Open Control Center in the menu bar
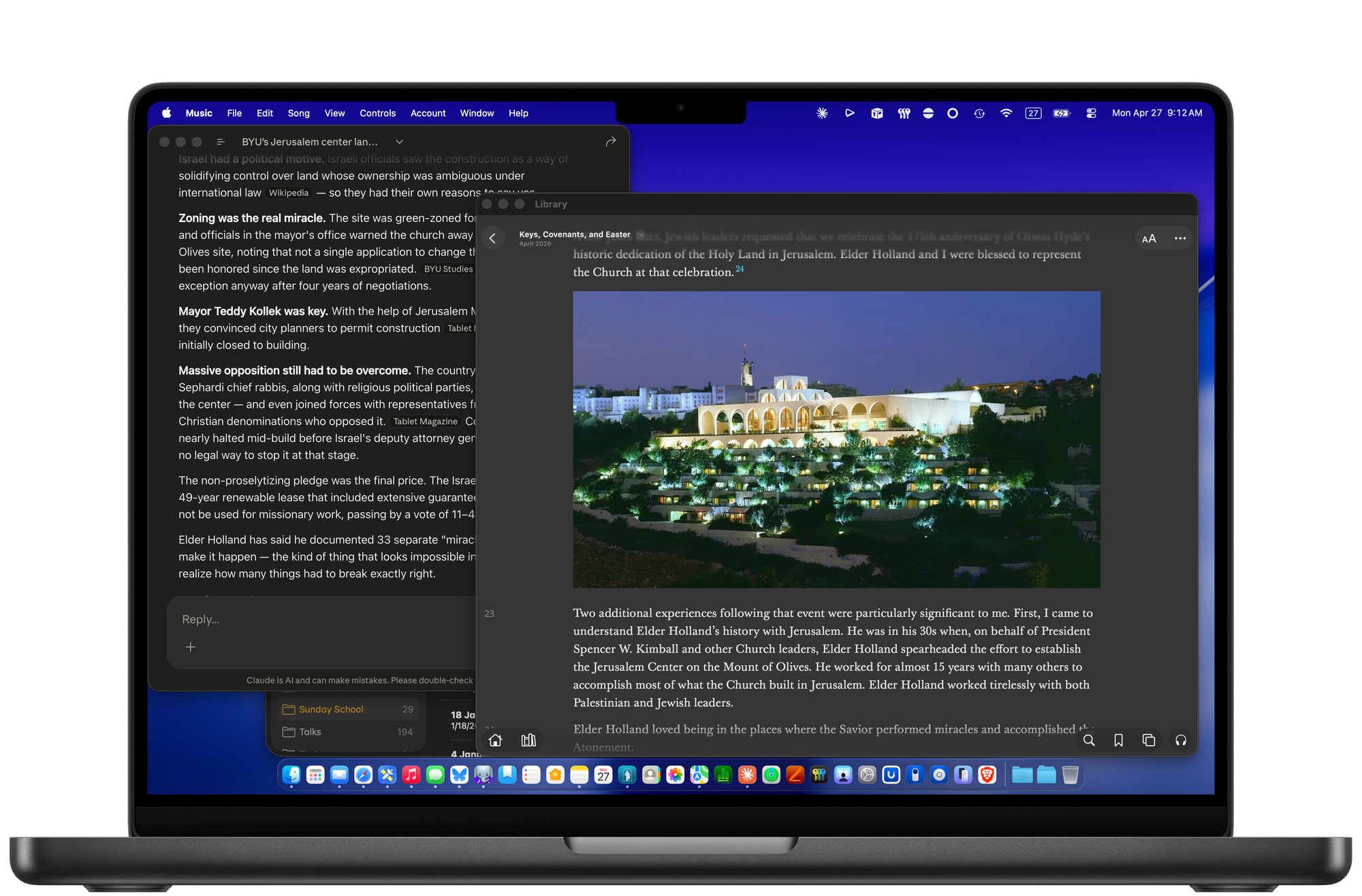The width and height of the screenshot is (1362, 896). (1091, 113)
